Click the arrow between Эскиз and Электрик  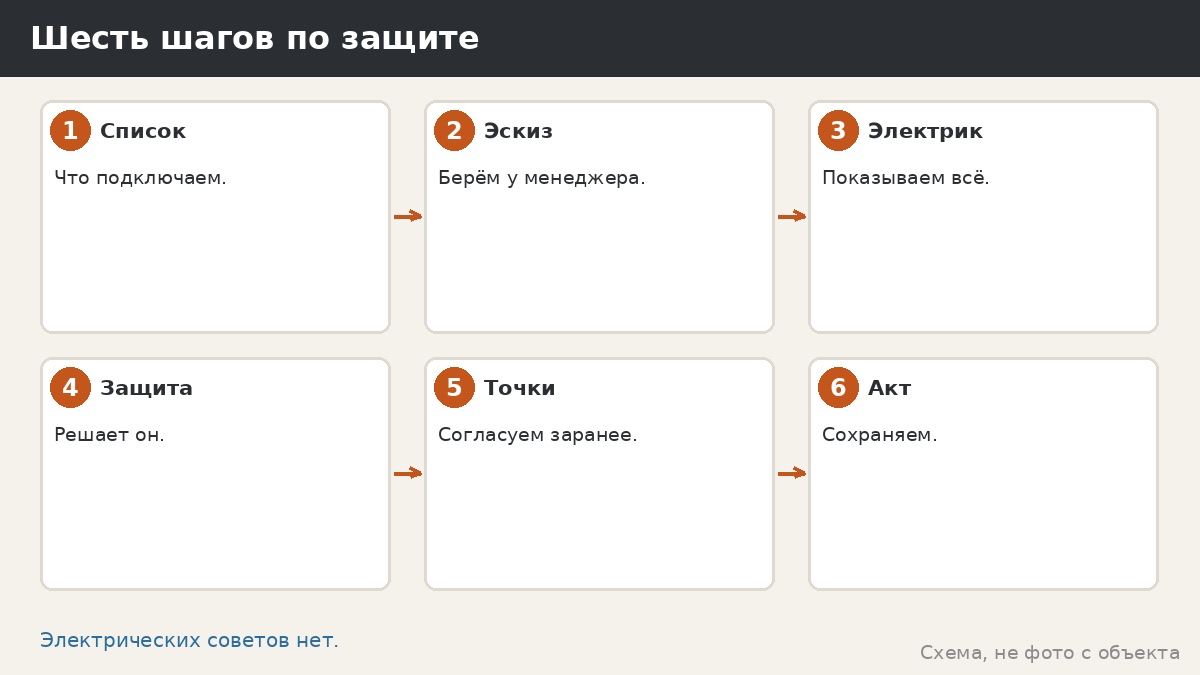(x=792, y=216)
